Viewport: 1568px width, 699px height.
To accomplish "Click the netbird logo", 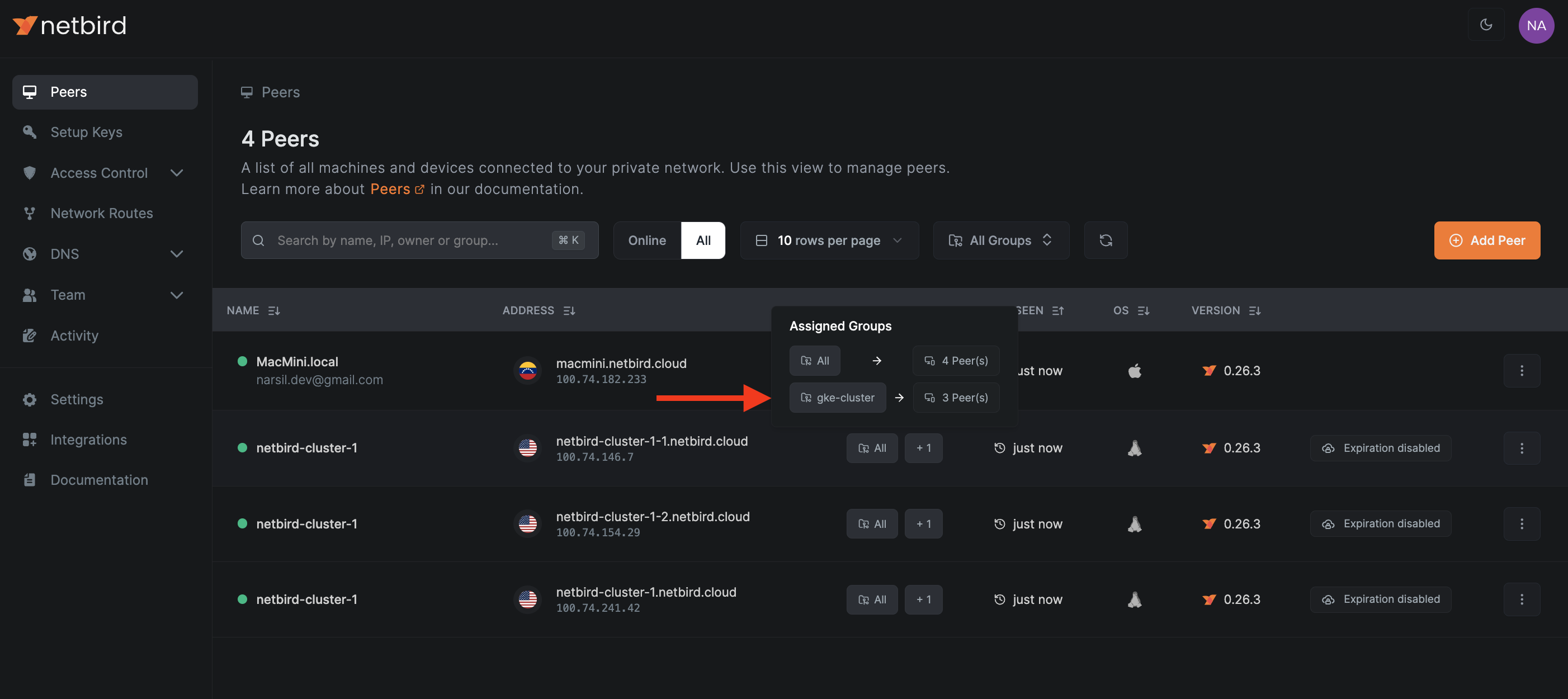I will click(69, 26).
